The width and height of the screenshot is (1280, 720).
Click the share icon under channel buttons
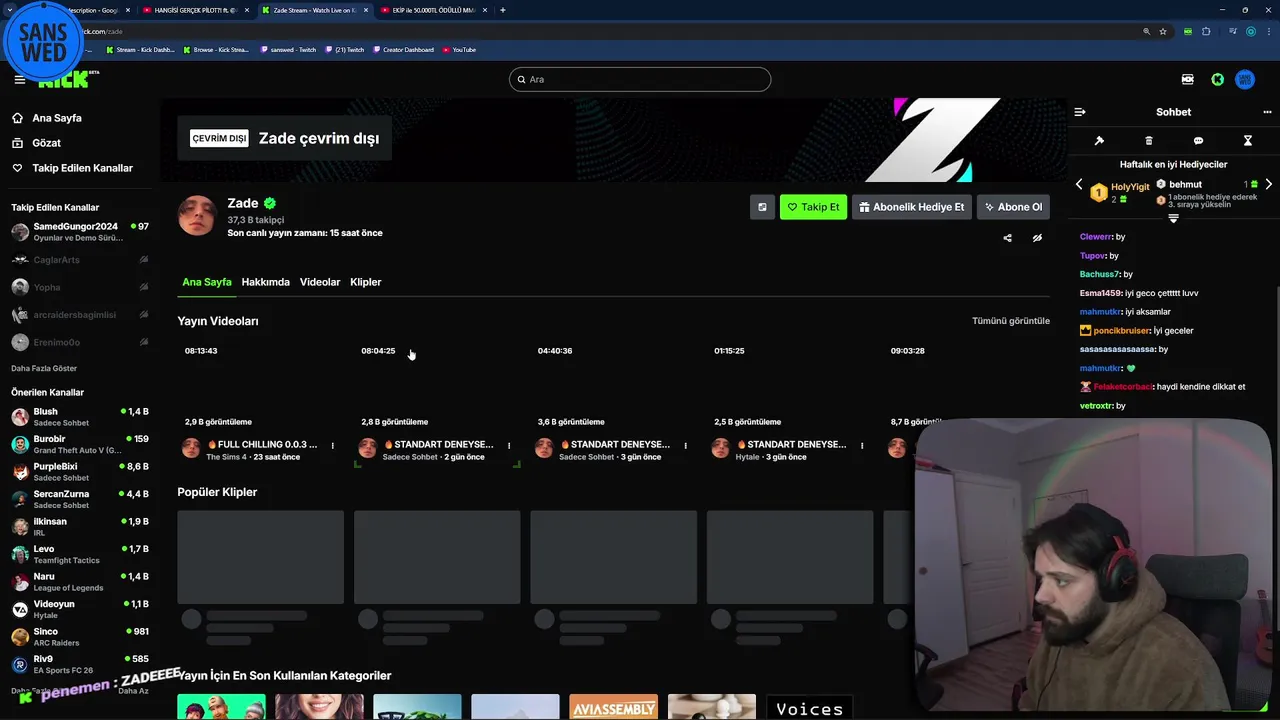1007,238
